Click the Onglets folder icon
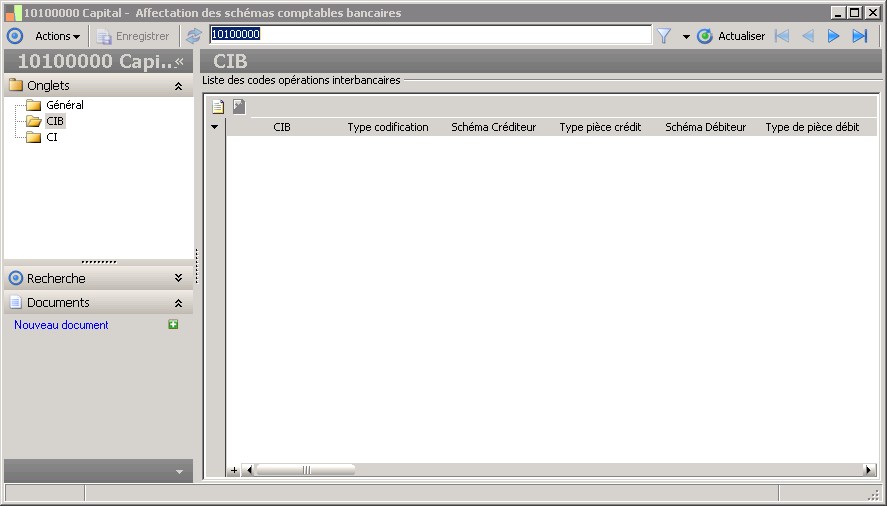Image resolution: width=887 pixels, height=506 pixels. click(x=16, y=85)
